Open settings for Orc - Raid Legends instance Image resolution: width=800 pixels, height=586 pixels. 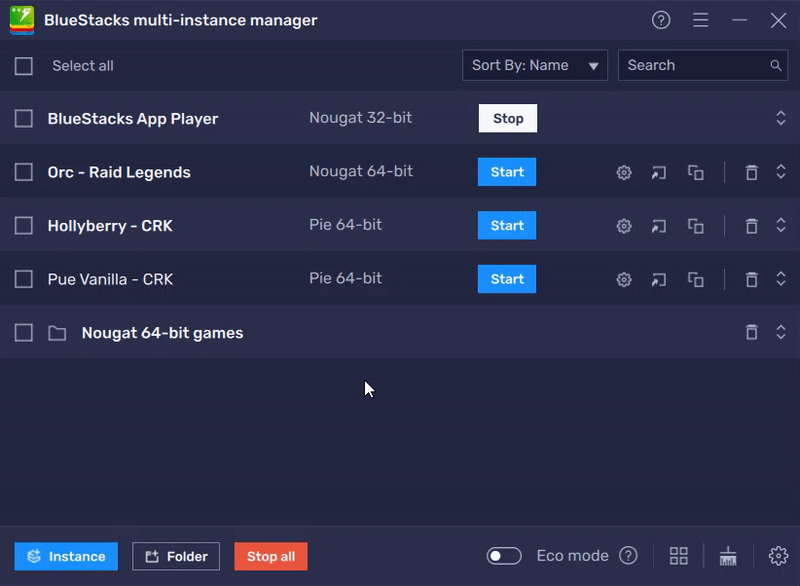[623, 172]
